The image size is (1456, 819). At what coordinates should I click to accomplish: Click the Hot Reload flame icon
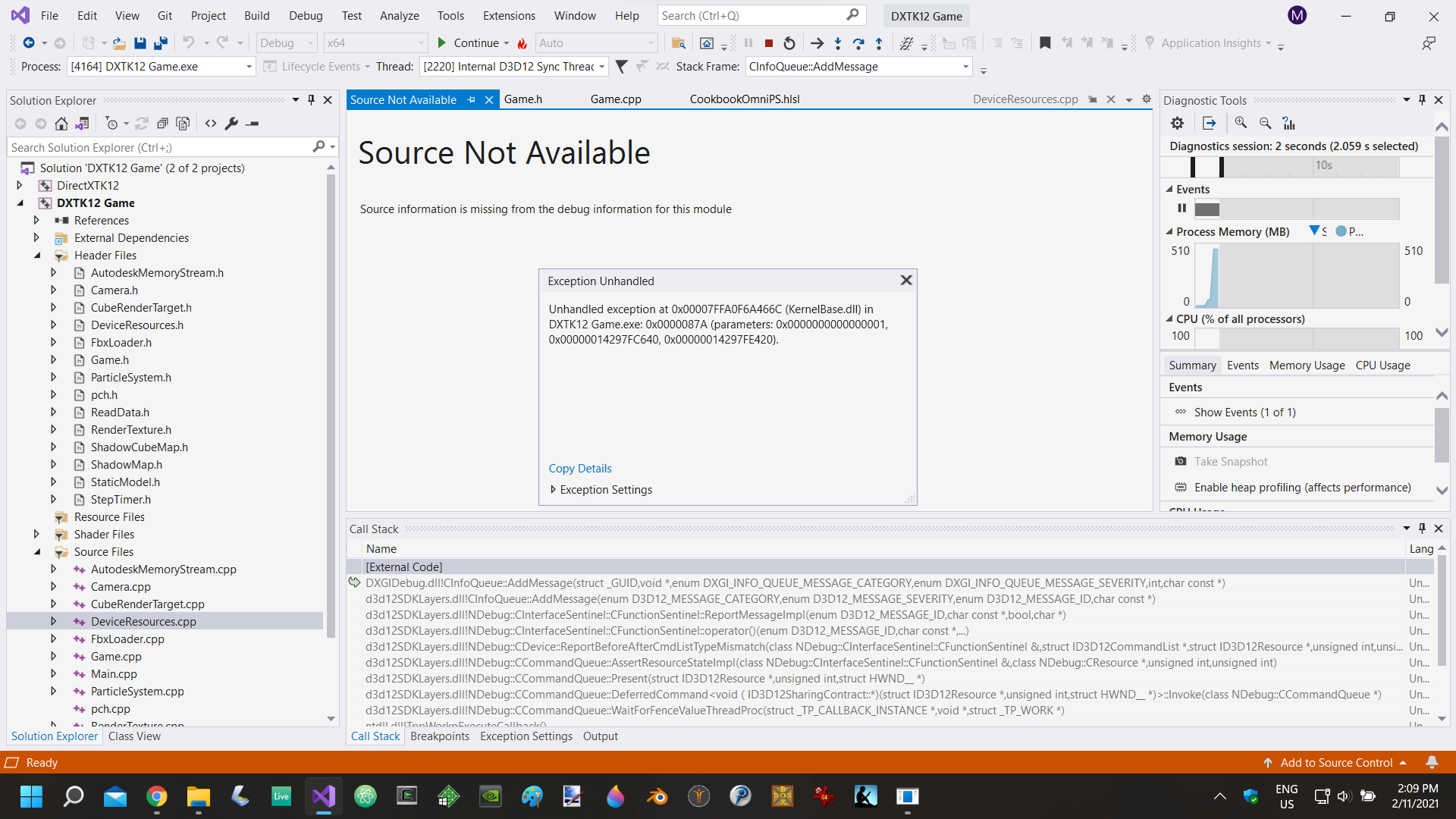coord(522,43)
